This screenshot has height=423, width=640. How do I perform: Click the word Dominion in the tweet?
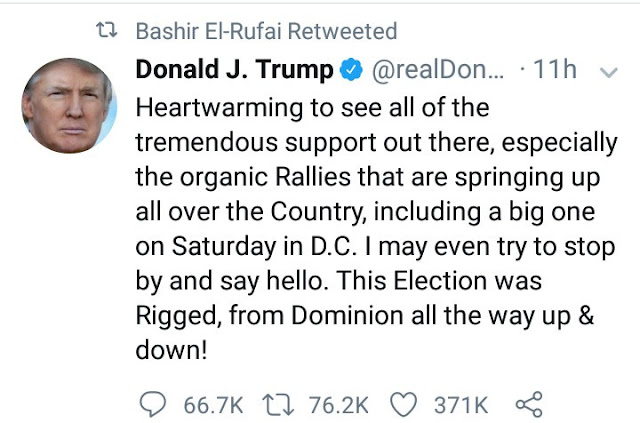(x=347, y=316)
